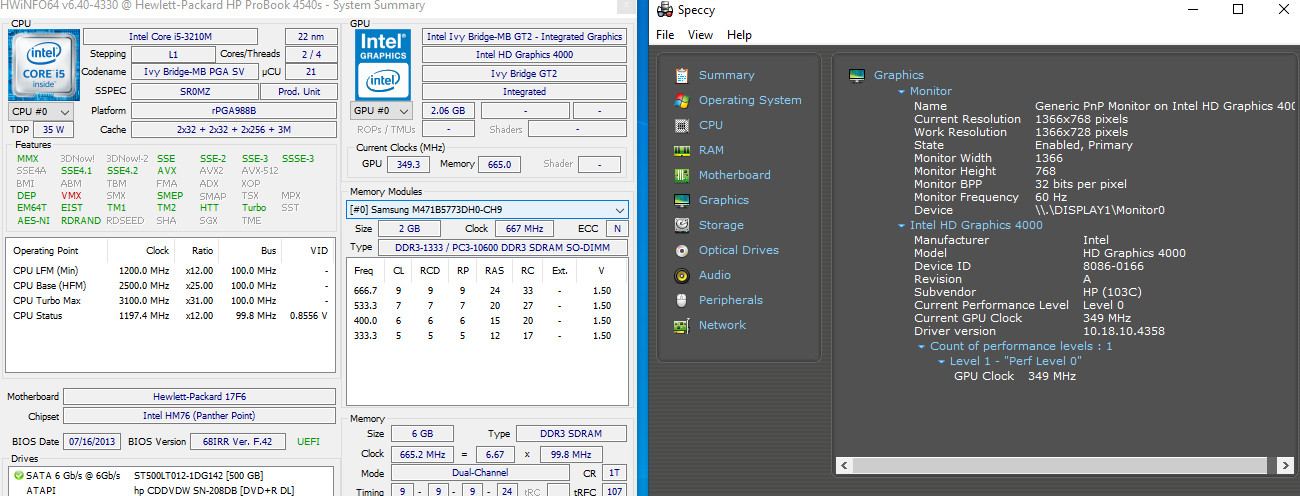Click the SR0MZ SSPEC field

coord(194,91)
